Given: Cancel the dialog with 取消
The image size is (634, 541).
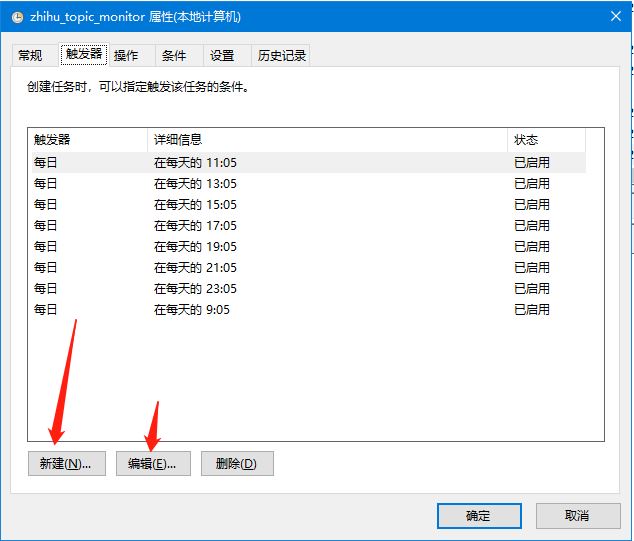Looking at the screenshot, I should [578, 516].
